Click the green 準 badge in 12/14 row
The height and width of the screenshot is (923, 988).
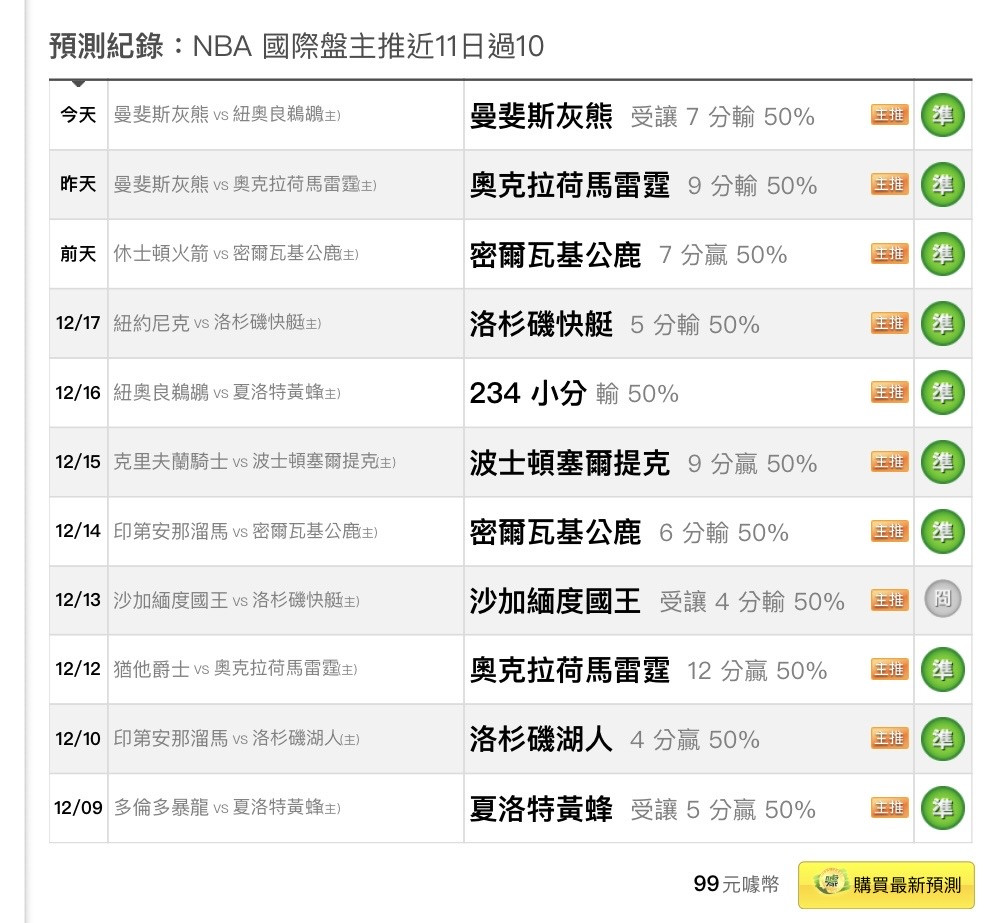(x=943, y=531)
